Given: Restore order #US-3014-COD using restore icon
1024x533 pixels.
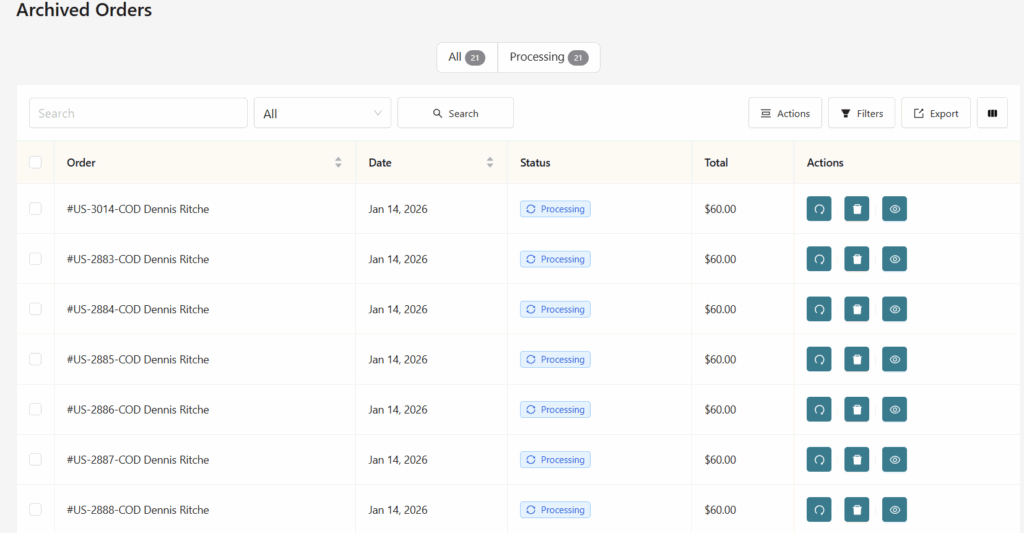Looking at the screenshot, I should 819,209.
